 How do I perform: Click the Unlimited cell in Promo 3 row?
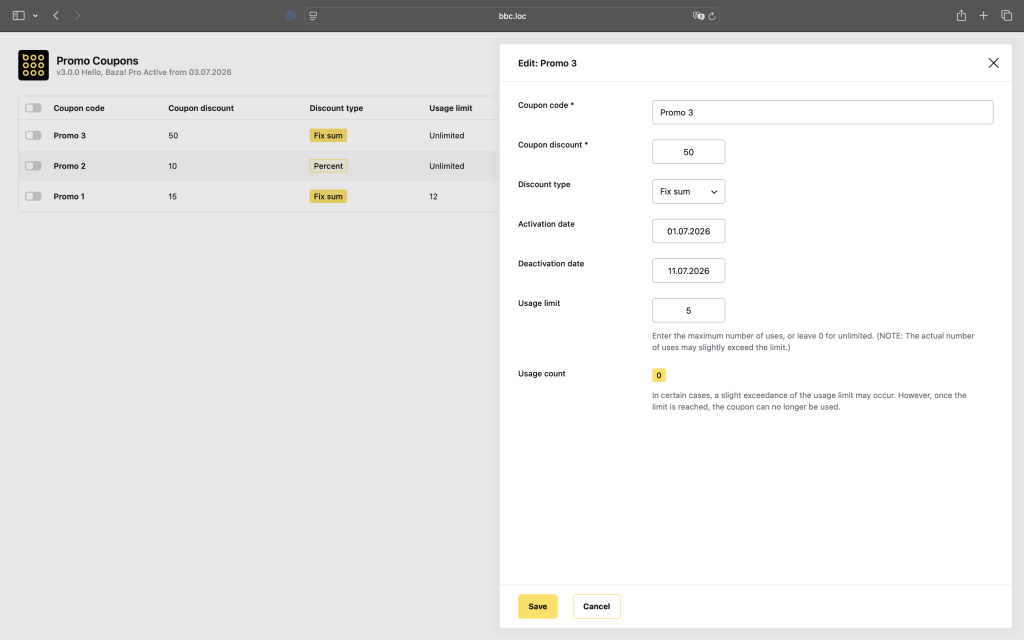point(447,135)
